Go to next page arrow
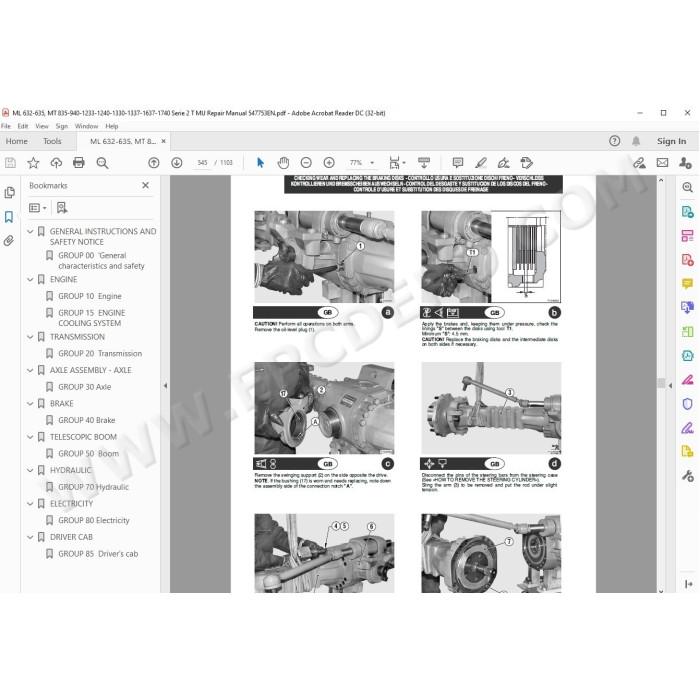This screenshot has height=700, width=700. 177,163
